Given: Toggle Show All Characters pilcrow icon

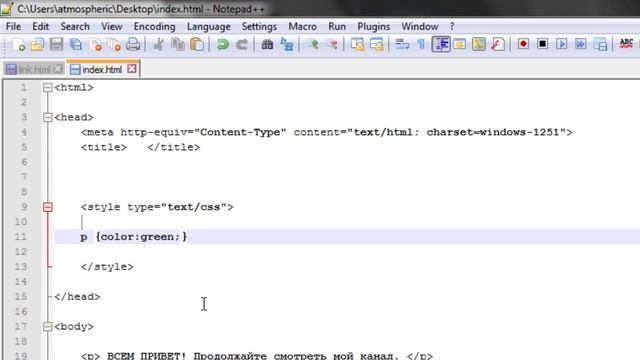Looking at the screenshot, I should 421,44.
